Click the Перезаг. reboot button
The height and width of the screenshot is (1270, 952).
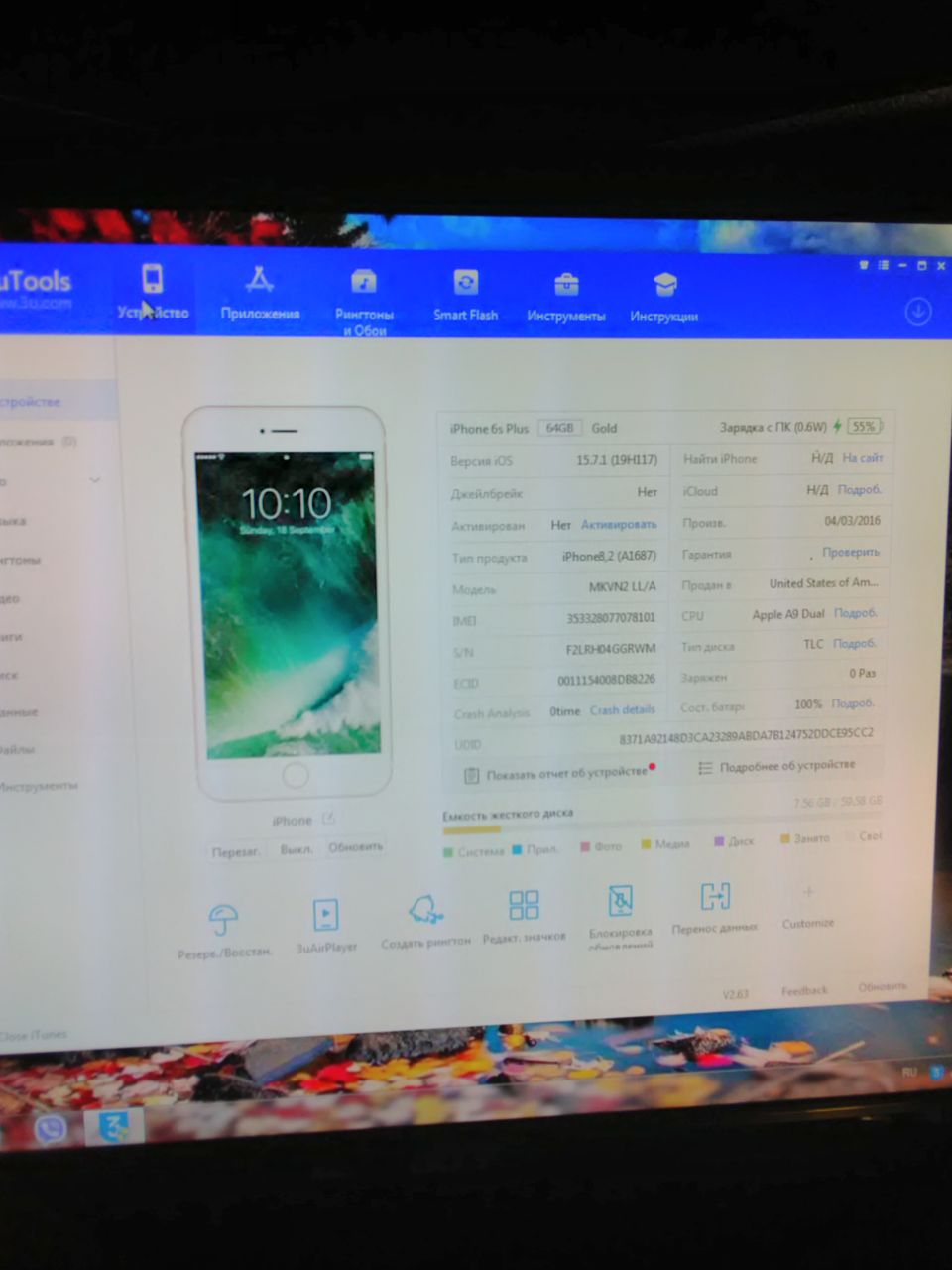point(236,851)
